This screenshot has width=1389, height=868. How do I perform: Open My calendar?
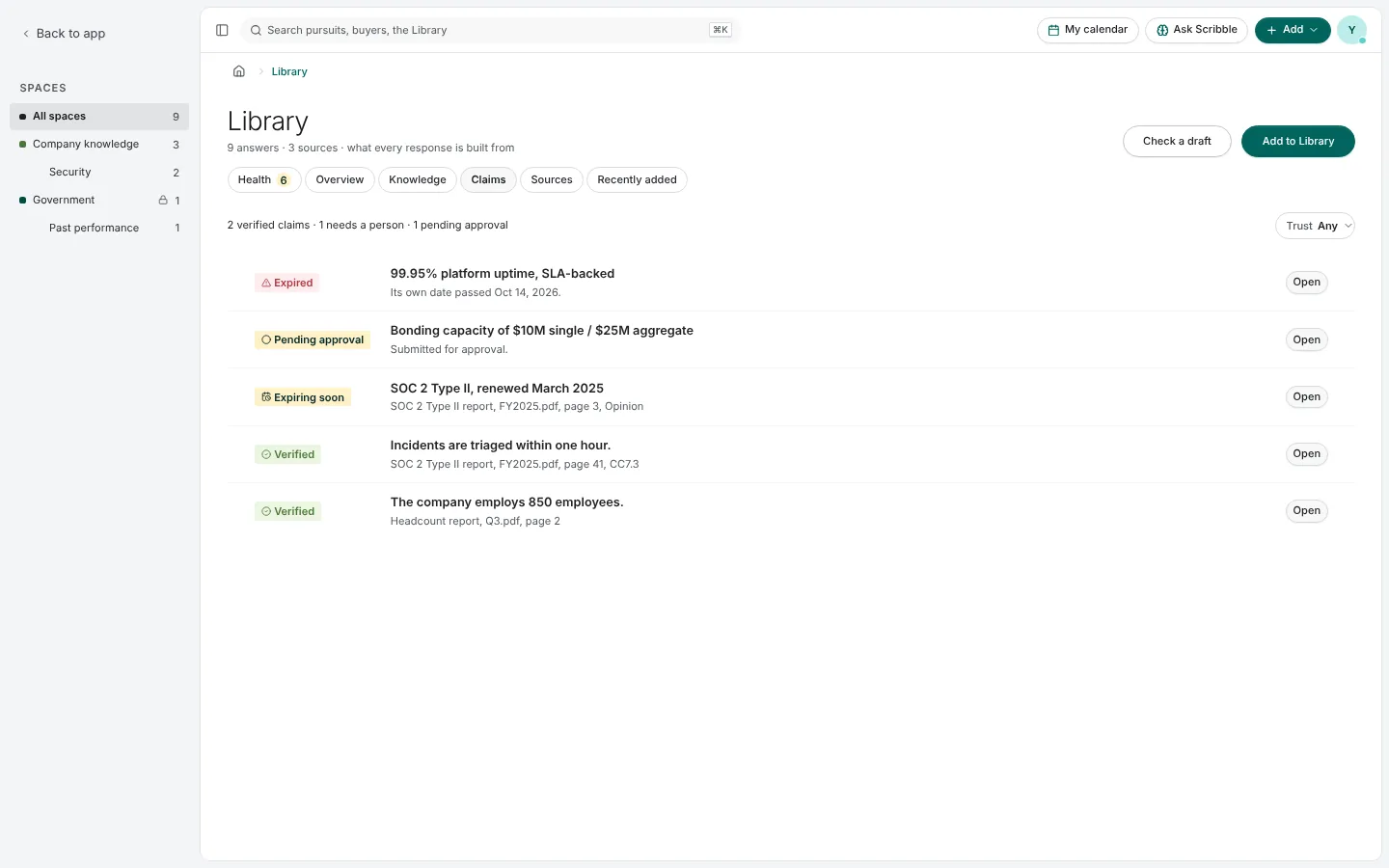(1088, 30)
